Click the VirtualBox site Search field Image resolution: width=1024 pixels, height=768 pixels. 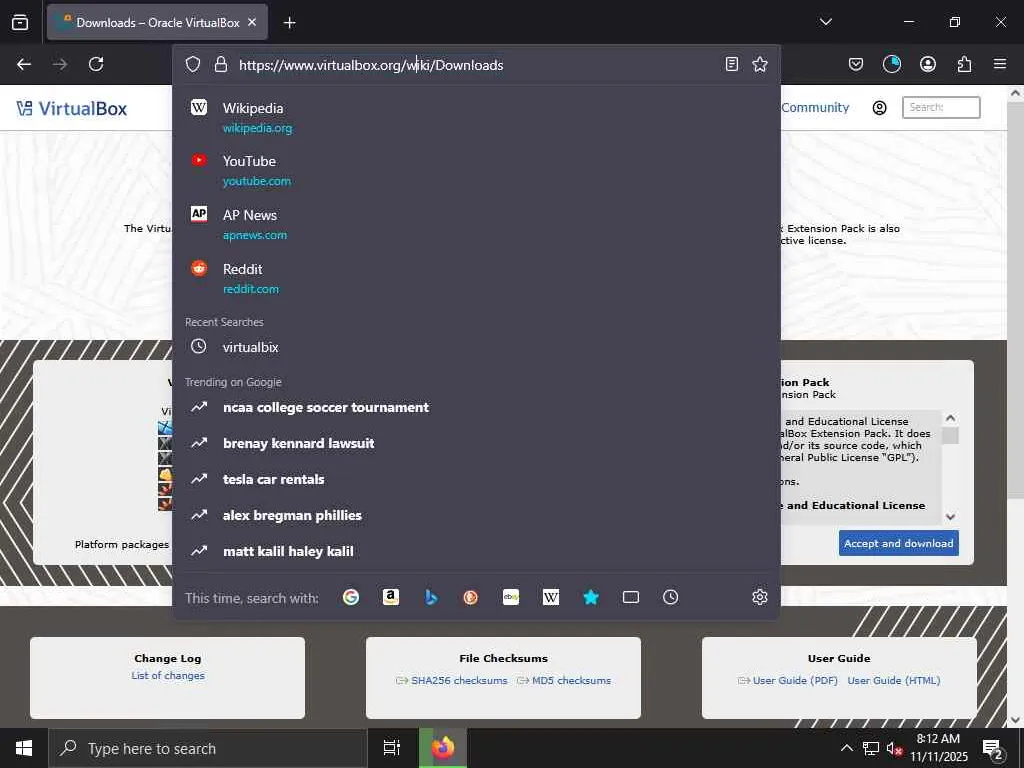pos(941,107)
